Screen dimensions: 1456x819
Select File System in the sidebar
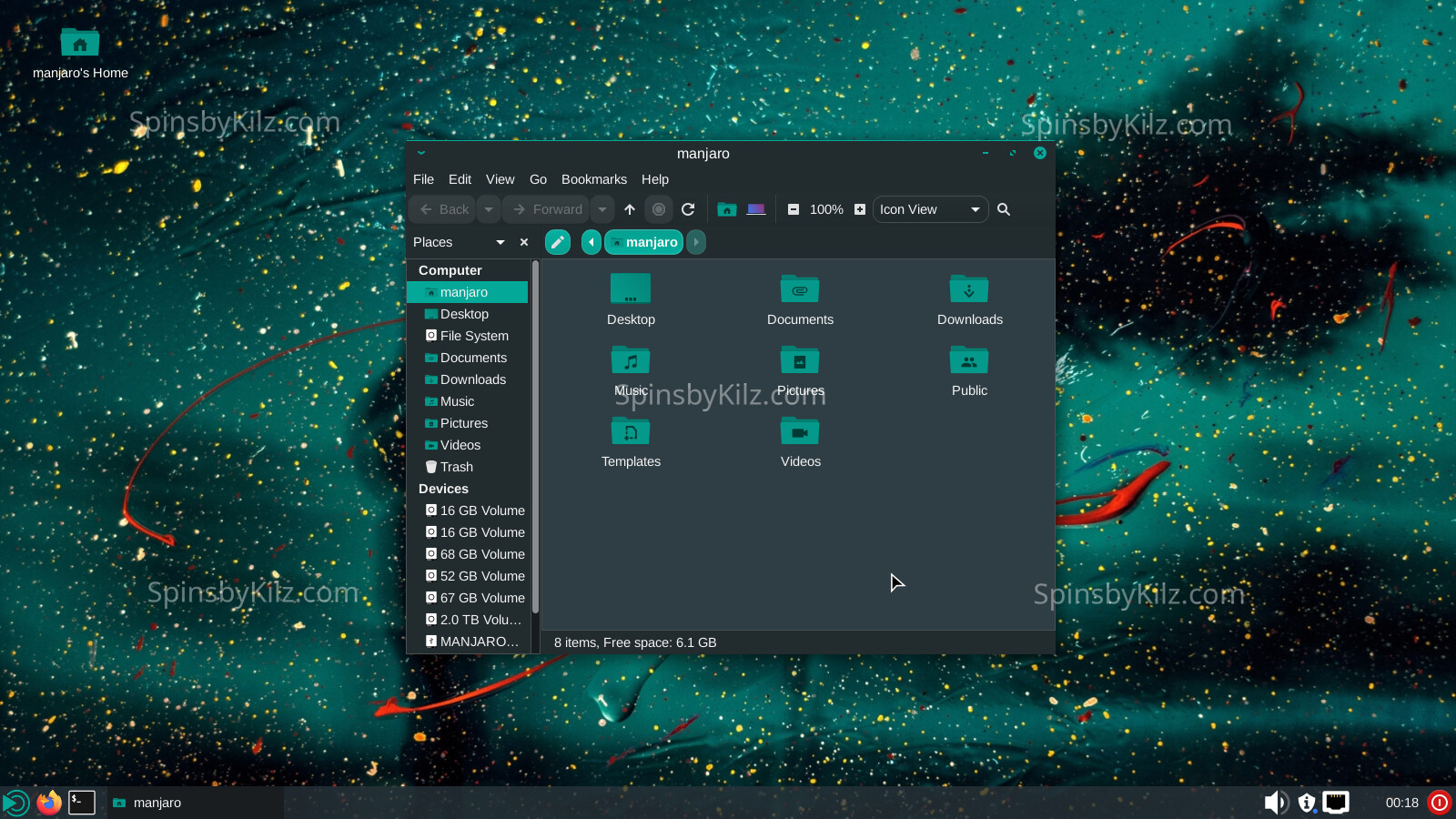[468, 336]
